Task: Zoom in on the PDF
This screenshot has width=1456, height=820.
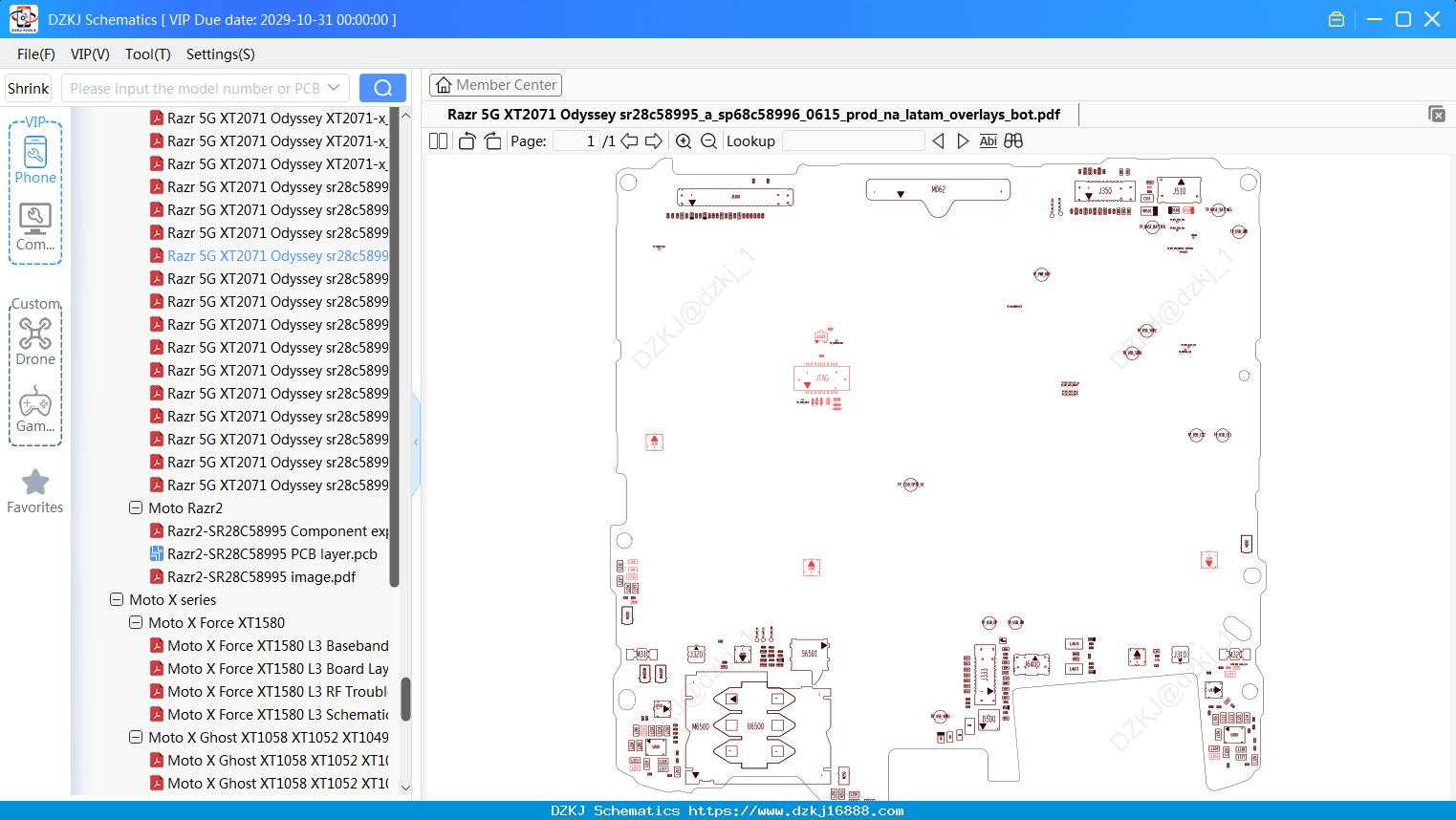Action: click(x=684, y=141)
